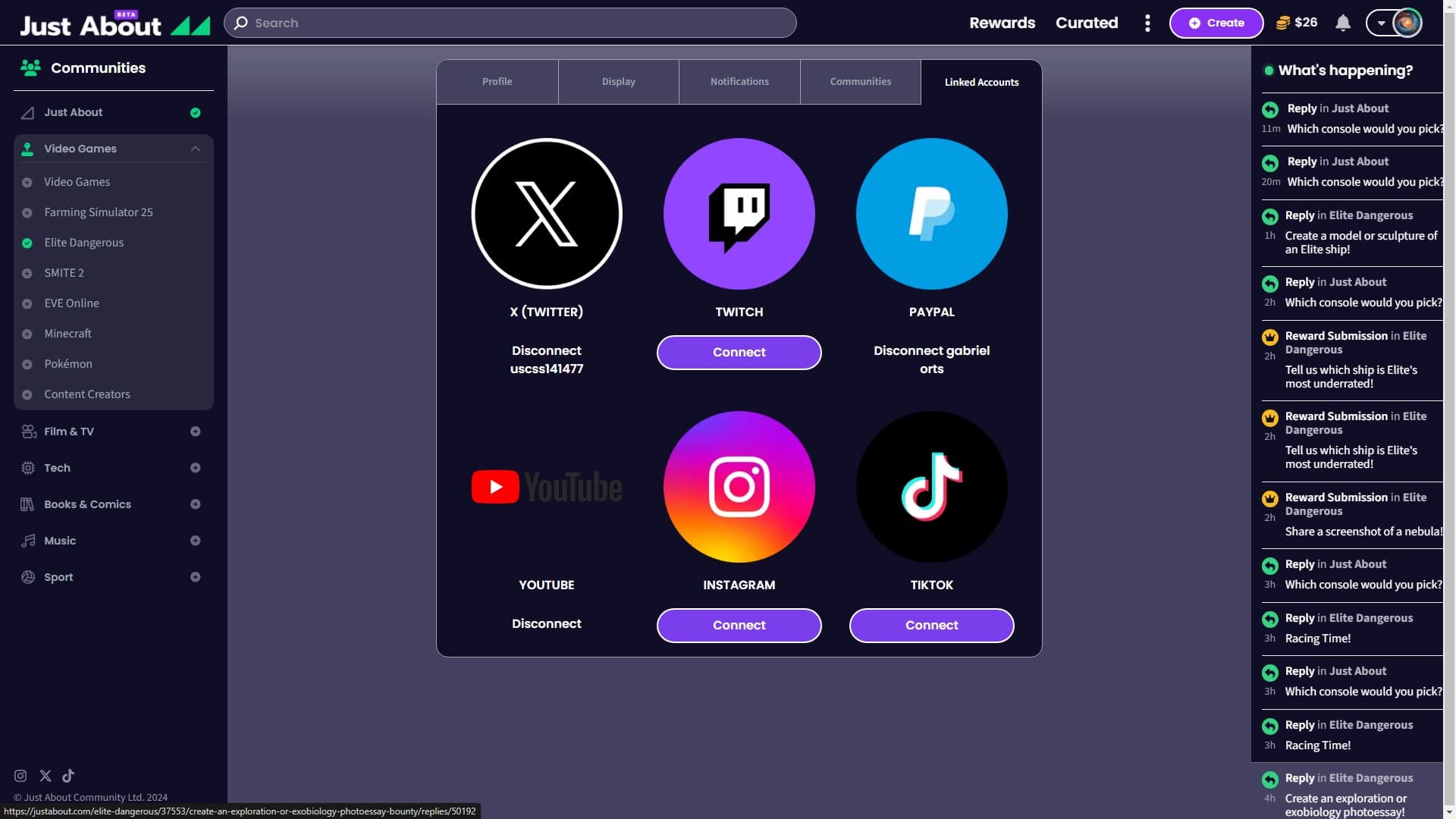The height and width of the screenshot is (819, 1456).
Task: Click the notifications bell icon
Action: (1343, 23)
